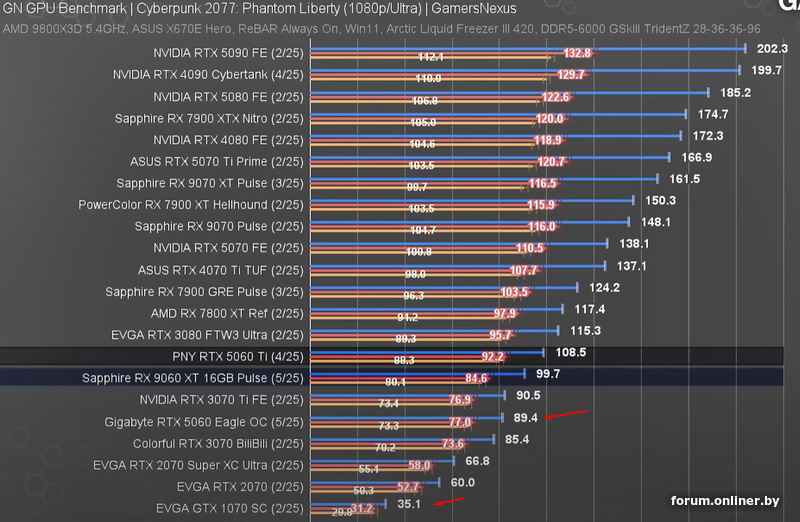Click the 'NVIDIA RTX 5080 FE (2/25)' row label

228,97
